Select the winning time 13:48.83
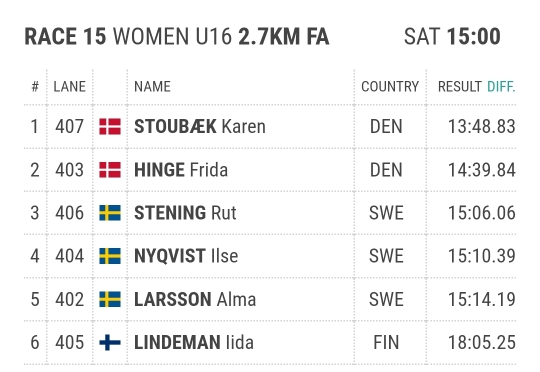540x372 pixels. click(481, 126)
